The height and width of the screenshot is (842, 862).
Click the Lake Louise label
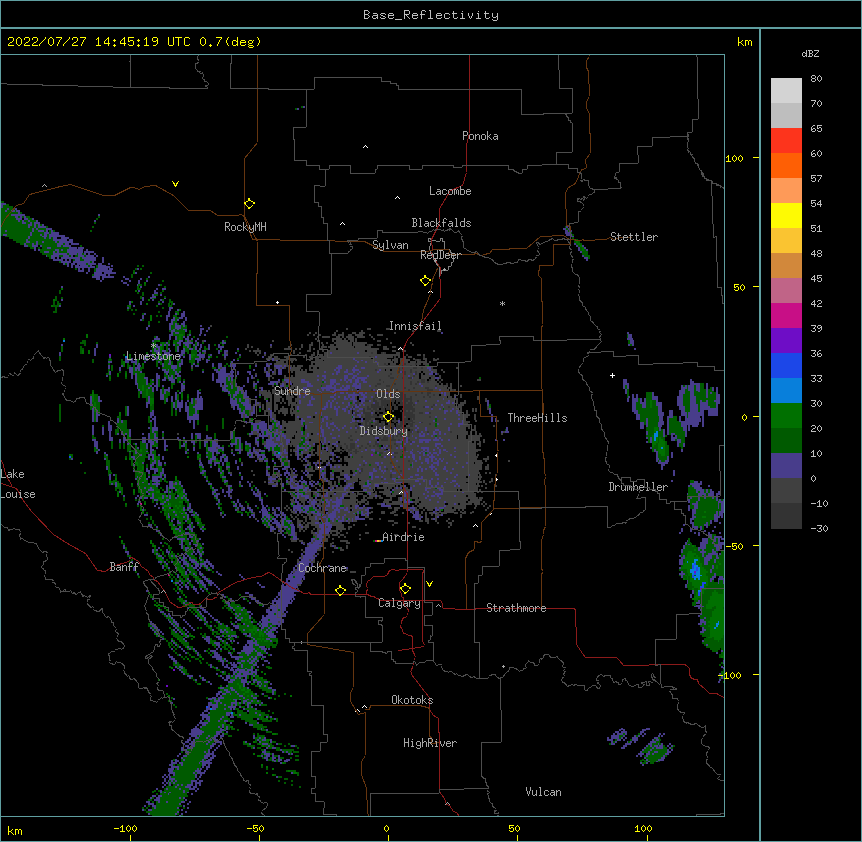[18, 484]
